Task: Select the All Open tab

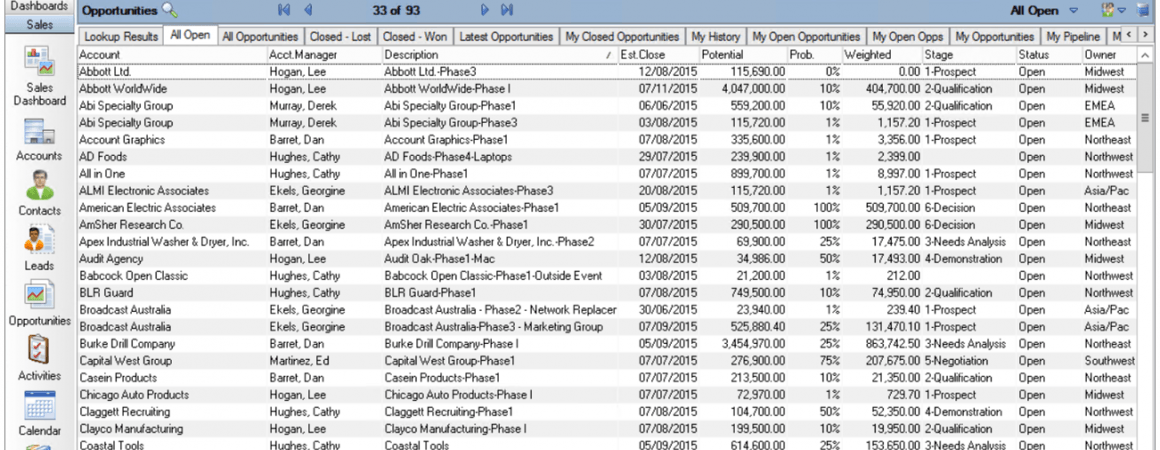Action: tap(190, 35)
